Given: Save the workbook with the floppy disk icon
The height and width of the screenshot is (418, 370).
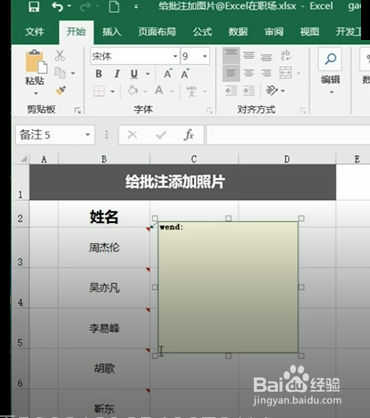Looking at the screenshot, I should pos(34,6).
